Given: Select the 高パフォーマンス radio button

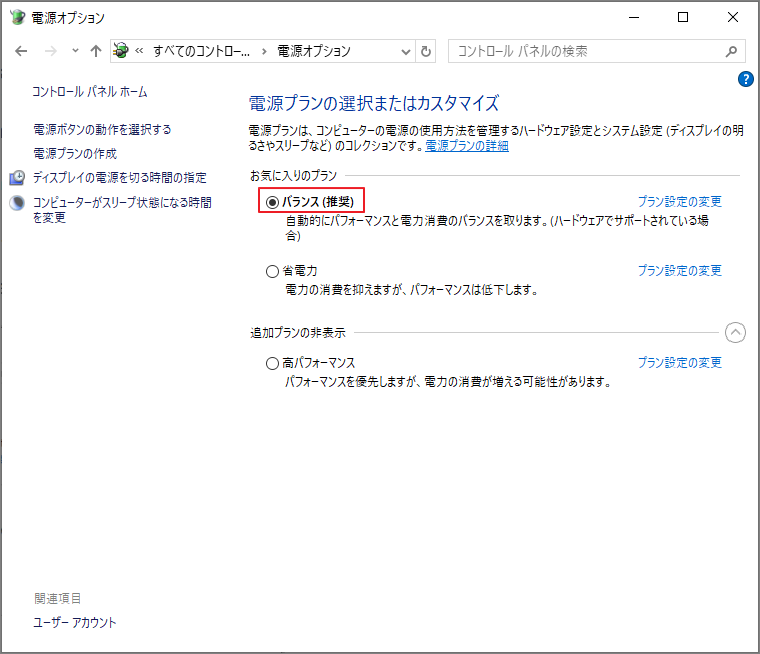Looking at the screenshot, I should point(272,363).
